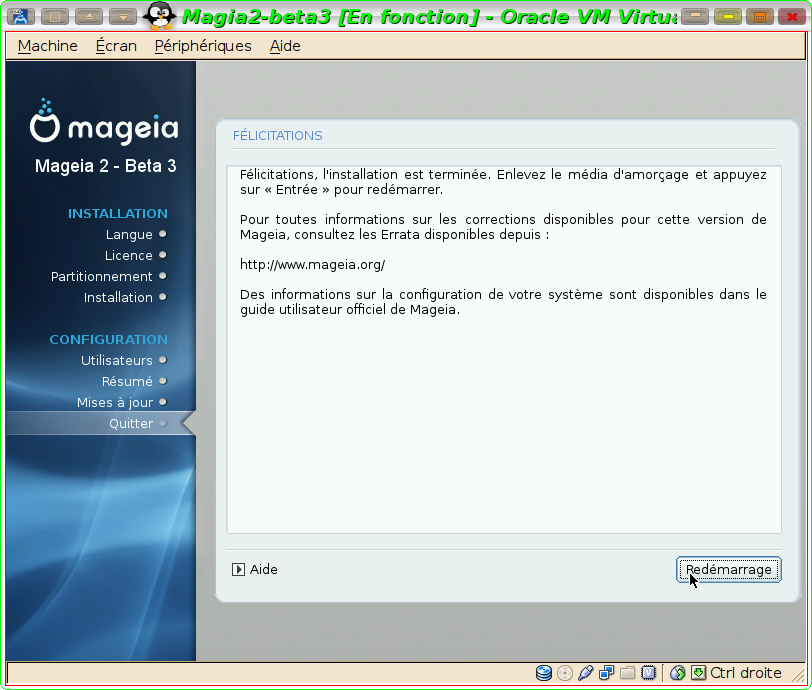Open the Machine menu
812x690 pixels.
(48, 46)
